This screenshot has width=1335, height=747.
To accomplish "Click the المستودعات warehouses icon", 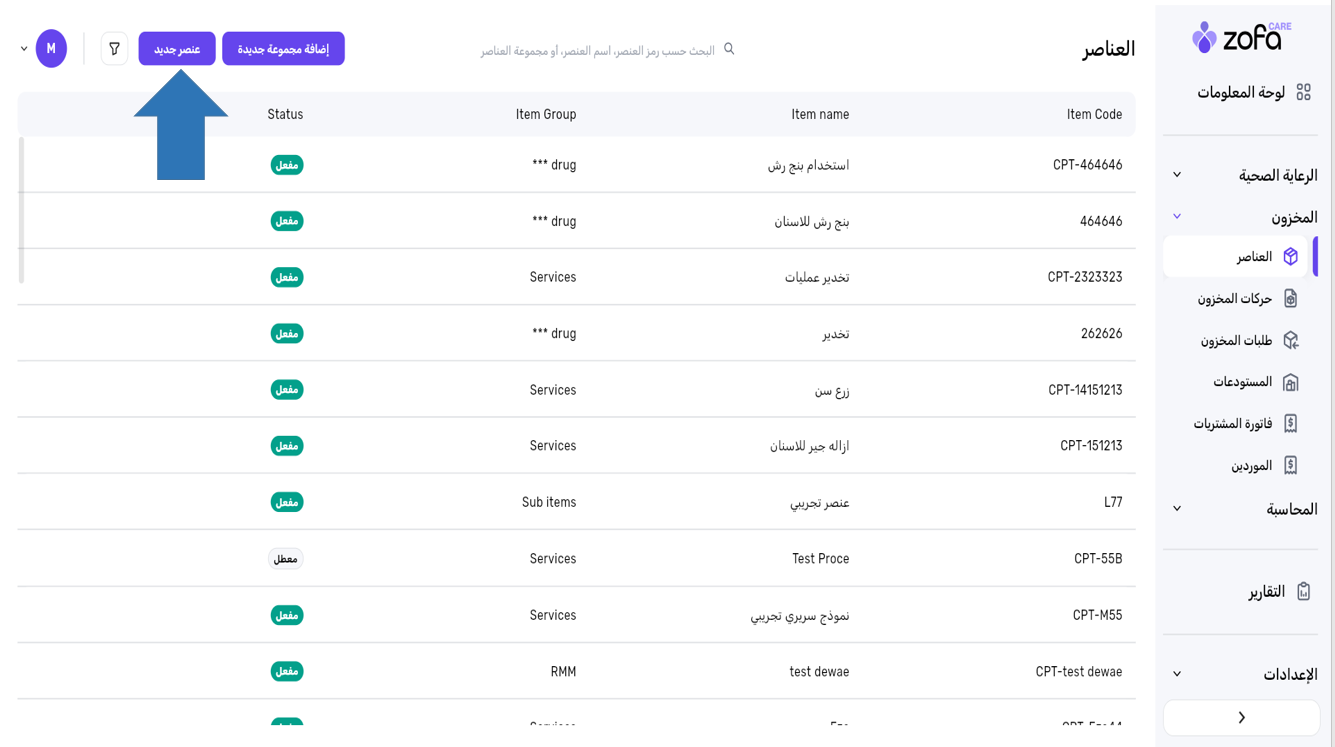I will point(1290,382).
